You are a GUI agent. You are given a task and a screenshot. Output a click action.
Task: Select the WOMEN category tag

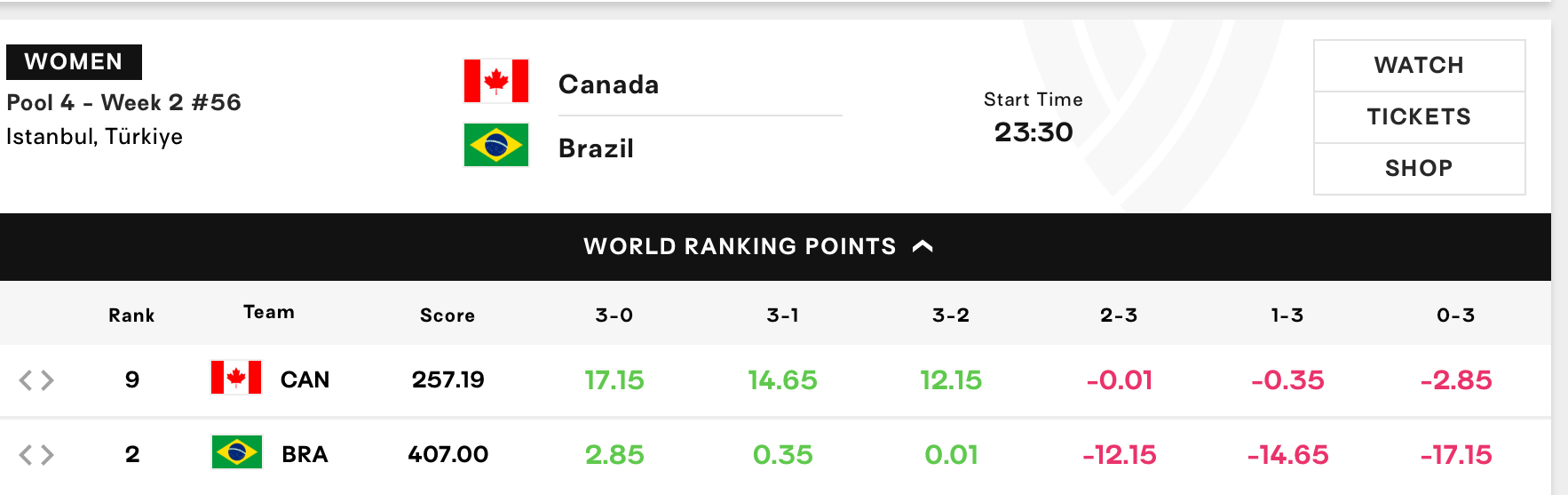tap(74, 62)
